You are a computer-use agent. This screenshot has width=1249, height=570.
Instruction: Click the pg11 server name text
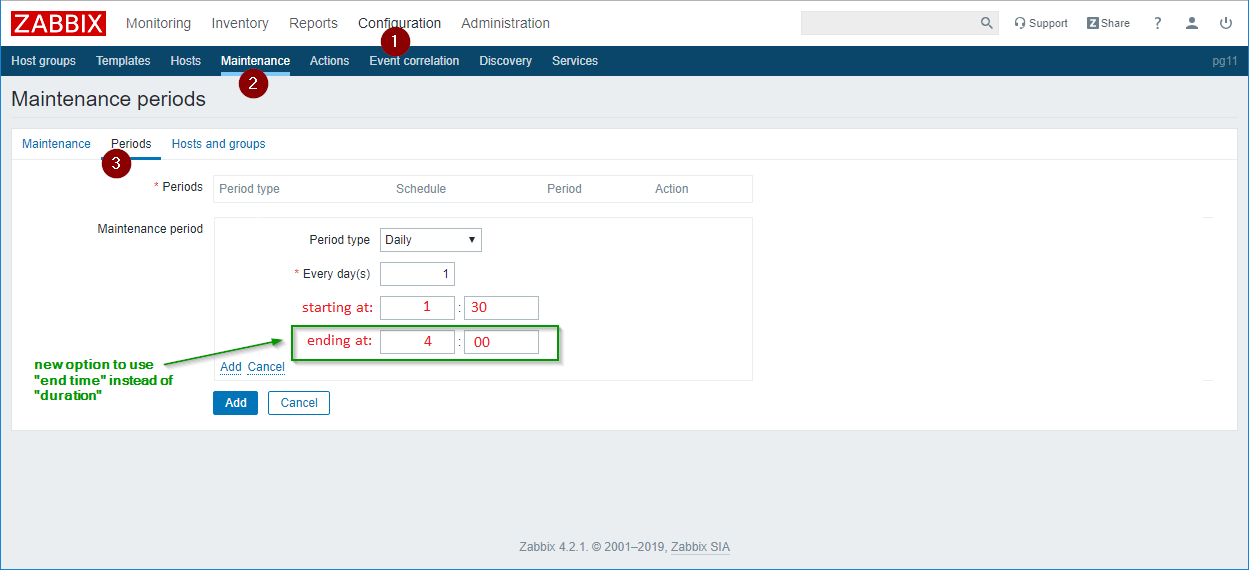(1225, 61)
